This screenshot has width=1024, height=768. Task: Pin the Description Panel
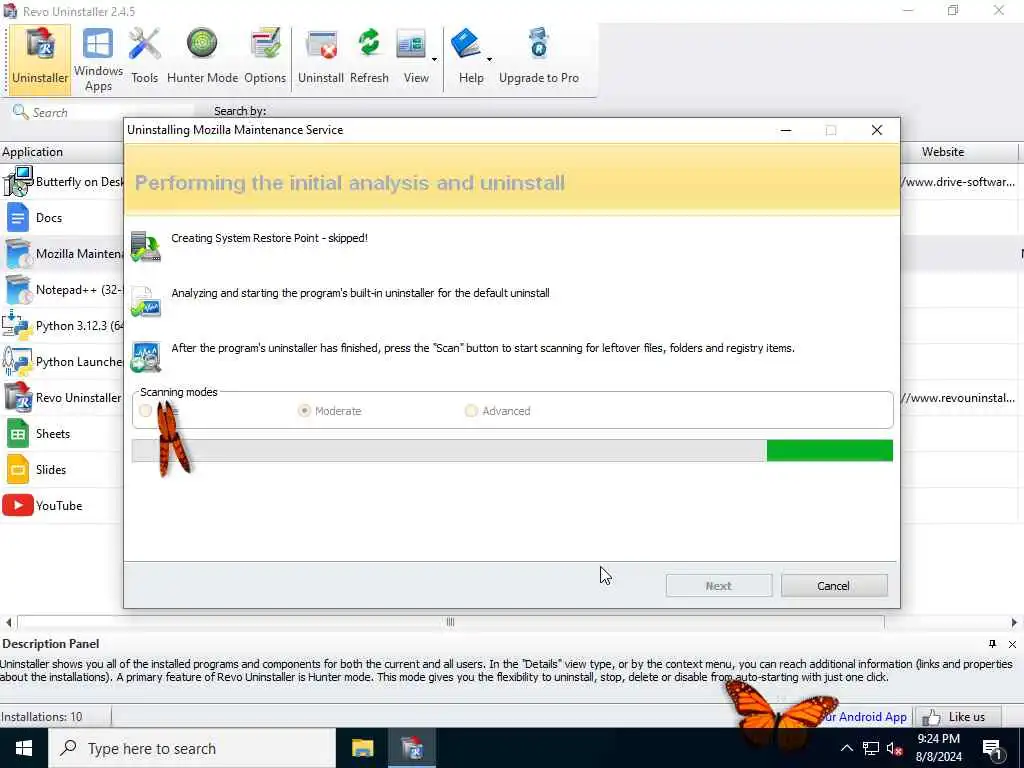(x=993, y=644)
